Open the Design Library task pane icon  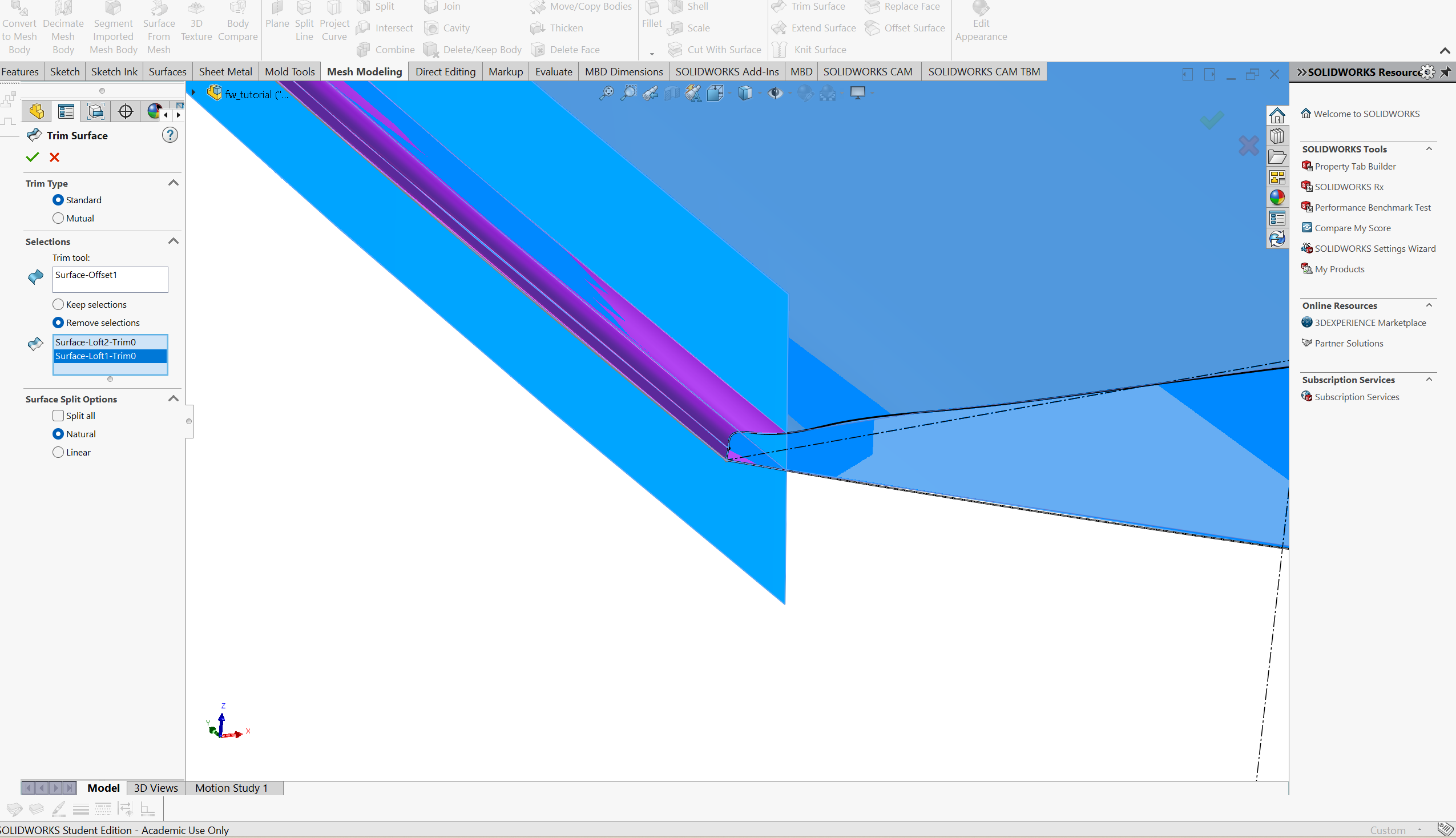(1277, 136)
